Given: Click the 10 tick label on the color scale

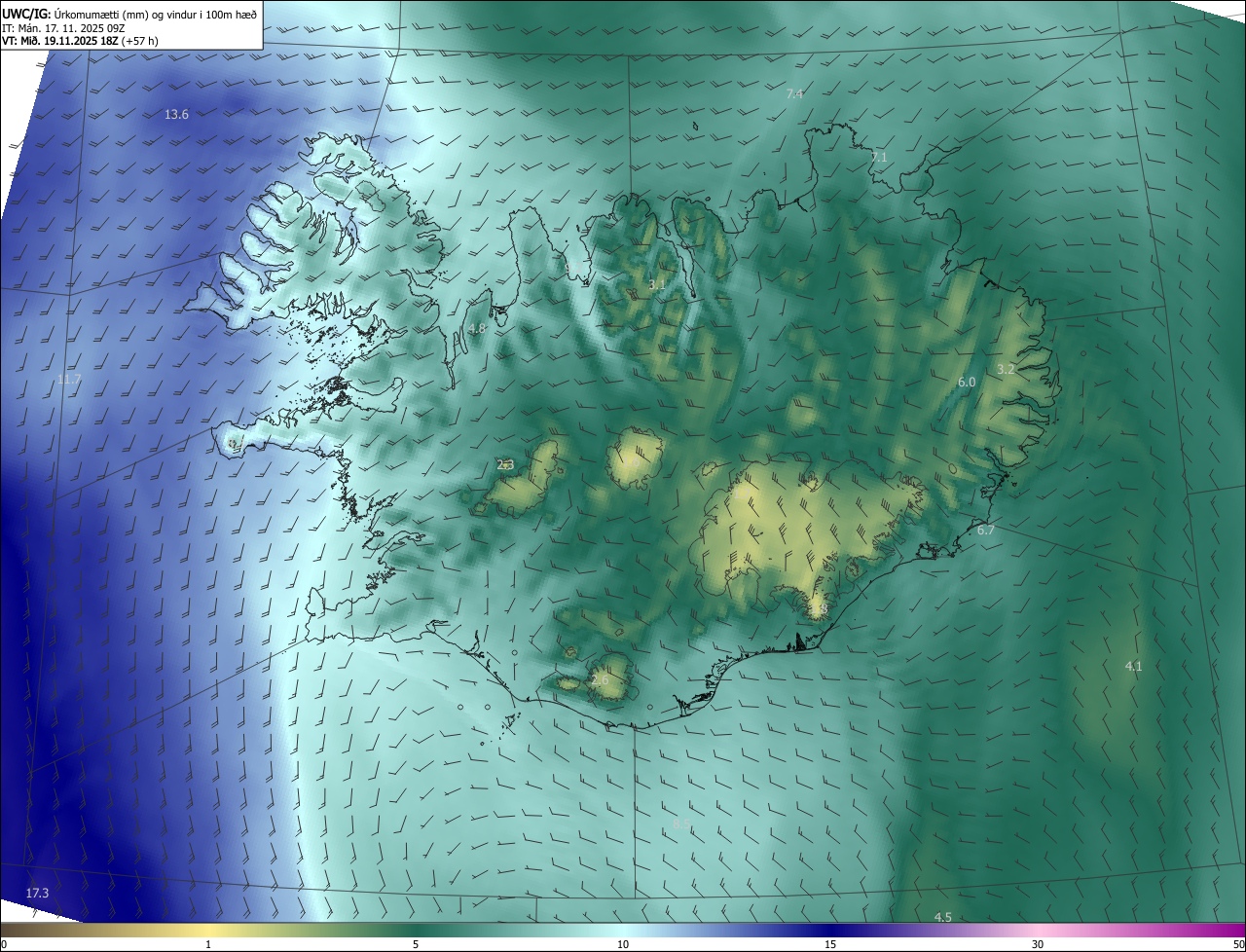Looking at the screenshot, I should [623, 944].
